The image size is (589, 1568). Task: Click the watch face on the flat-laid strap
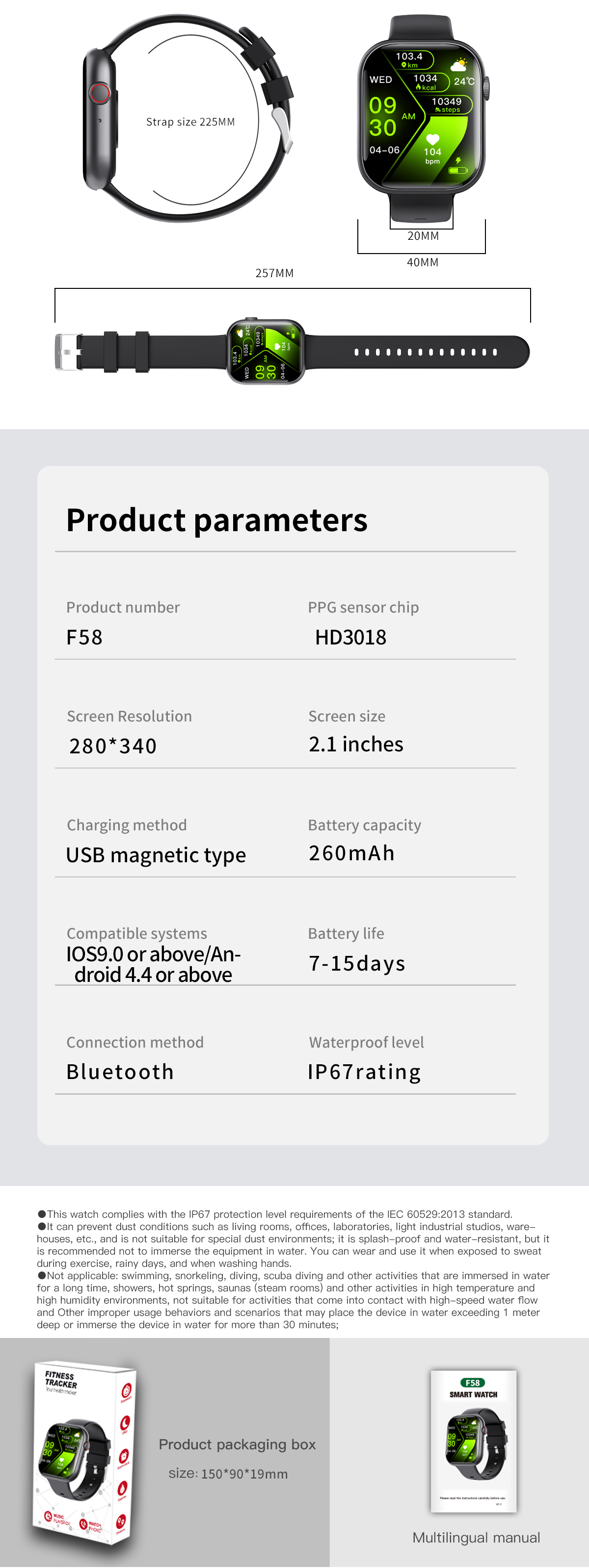click(x=266, y=352)
